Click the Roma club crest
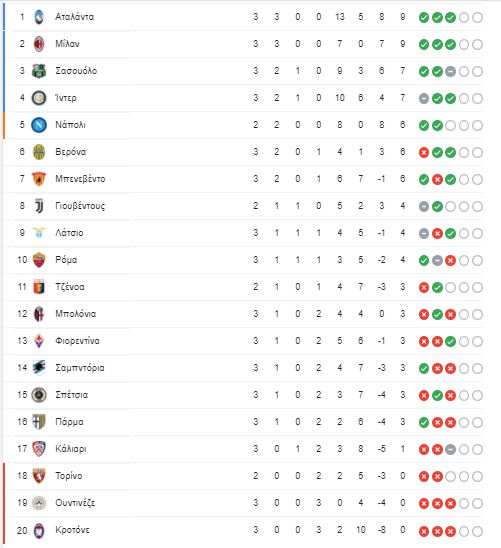Image resolution: width=501 pixels, height=548 pixels. coord(39,260)
